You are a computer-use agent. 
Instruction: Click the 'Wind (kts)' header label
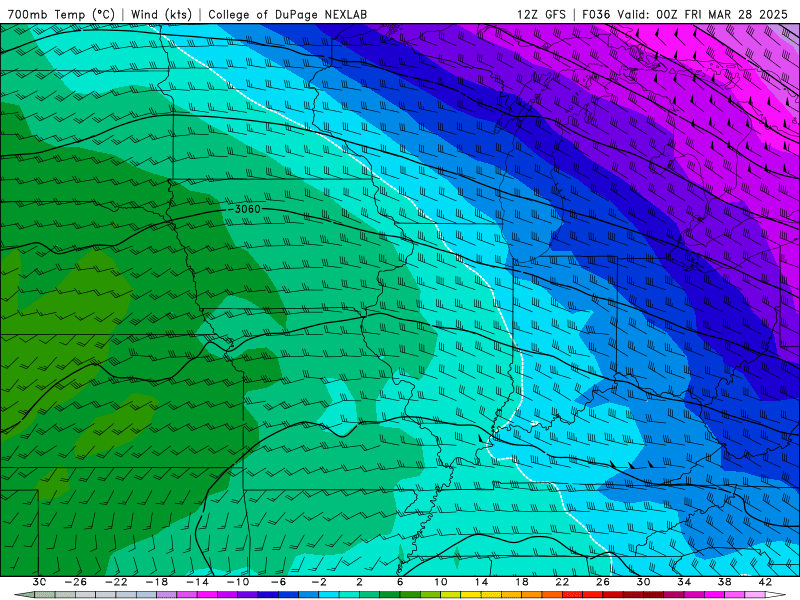coord(161,14)
